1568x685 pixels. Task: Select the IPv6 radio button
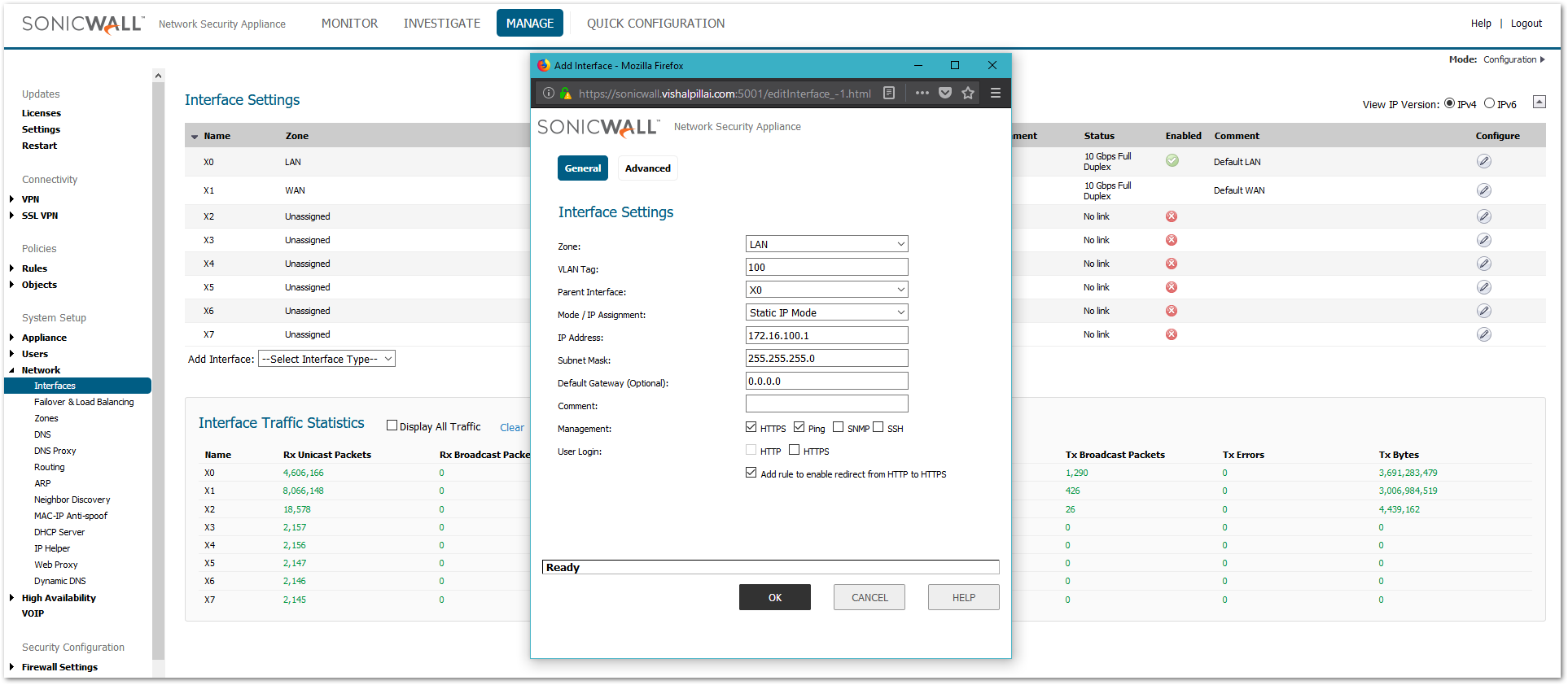click(1489, 103)
